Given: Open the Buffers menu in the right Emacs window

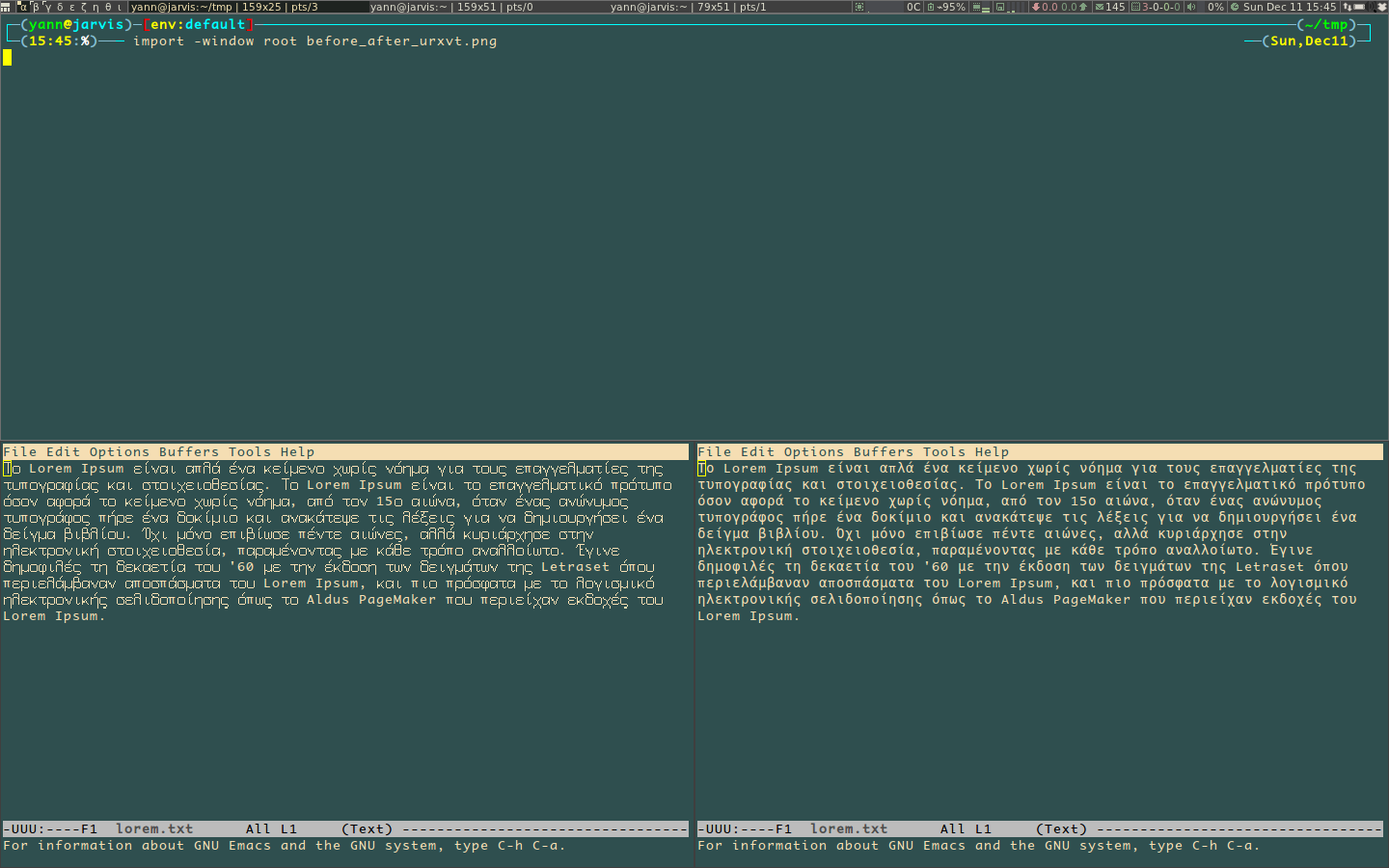Looking at the screenshot, I should coord(884,451).
